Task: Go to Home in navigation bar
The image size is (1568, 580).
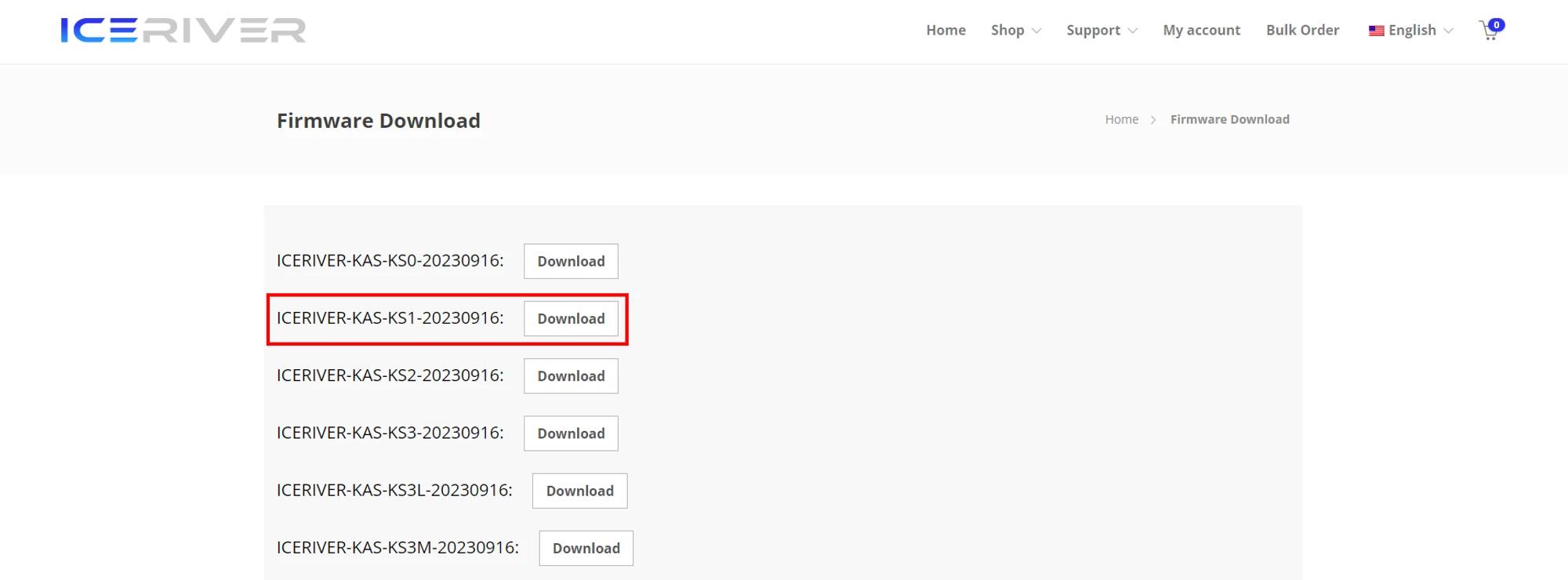Action: pyautogui.click(x=946, y=31)
